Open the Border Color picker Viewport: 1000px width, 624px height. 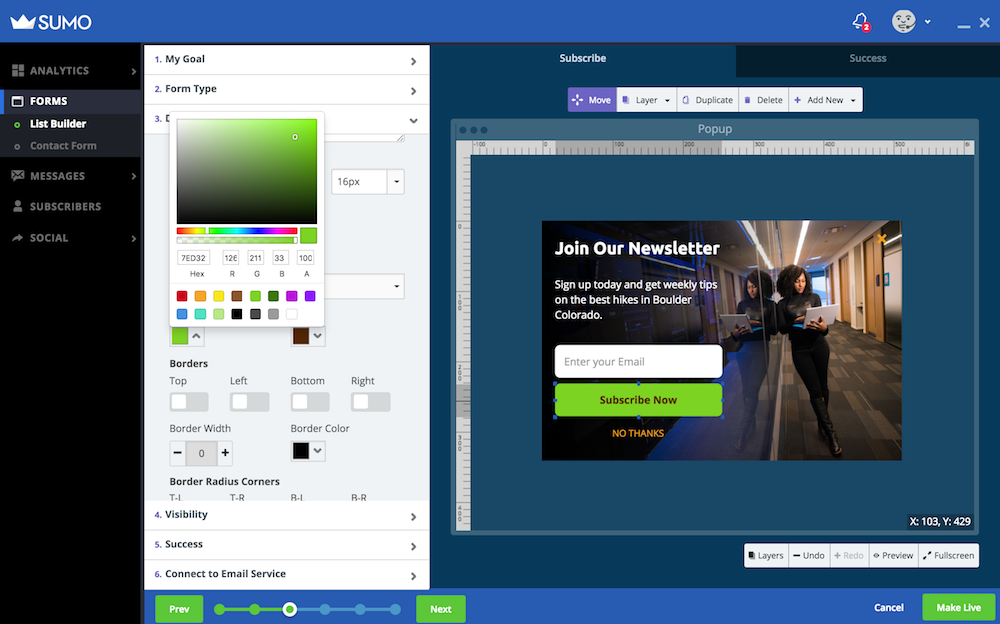click(x=308, y=451)
